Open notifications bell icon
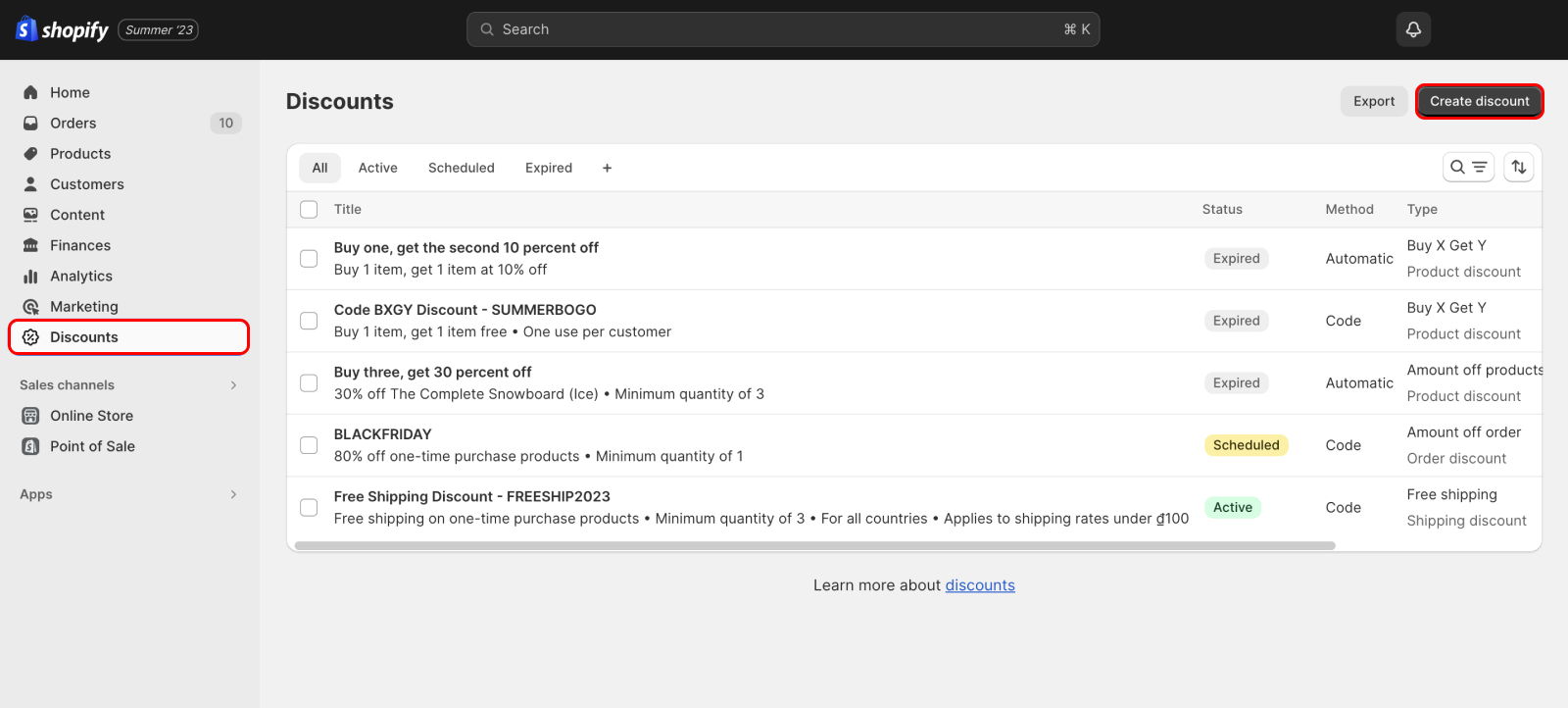This screenshot has height=708, width=1568. click(x=1413, y=29)
